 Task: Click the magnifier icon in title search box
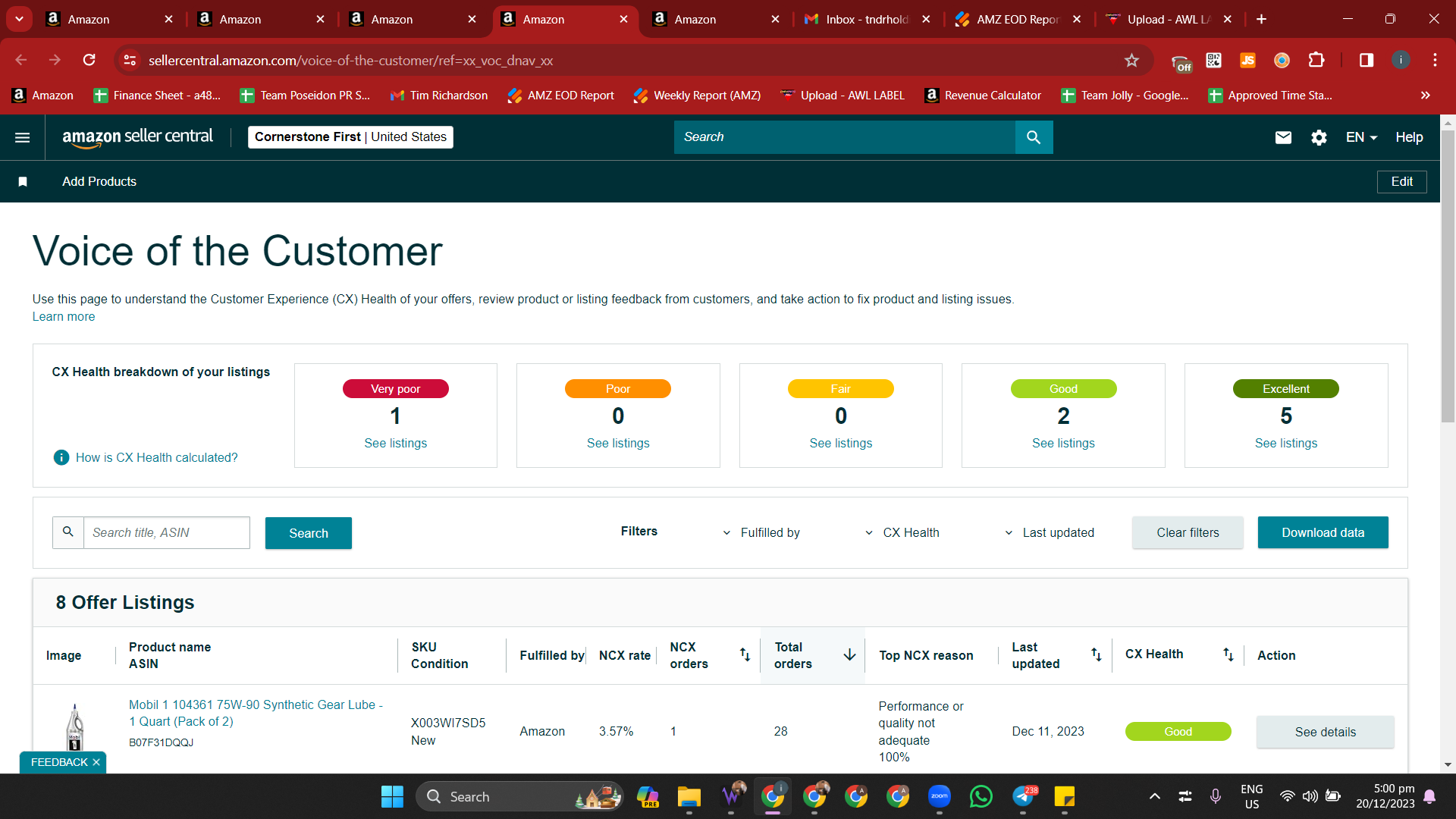[68, 532]
